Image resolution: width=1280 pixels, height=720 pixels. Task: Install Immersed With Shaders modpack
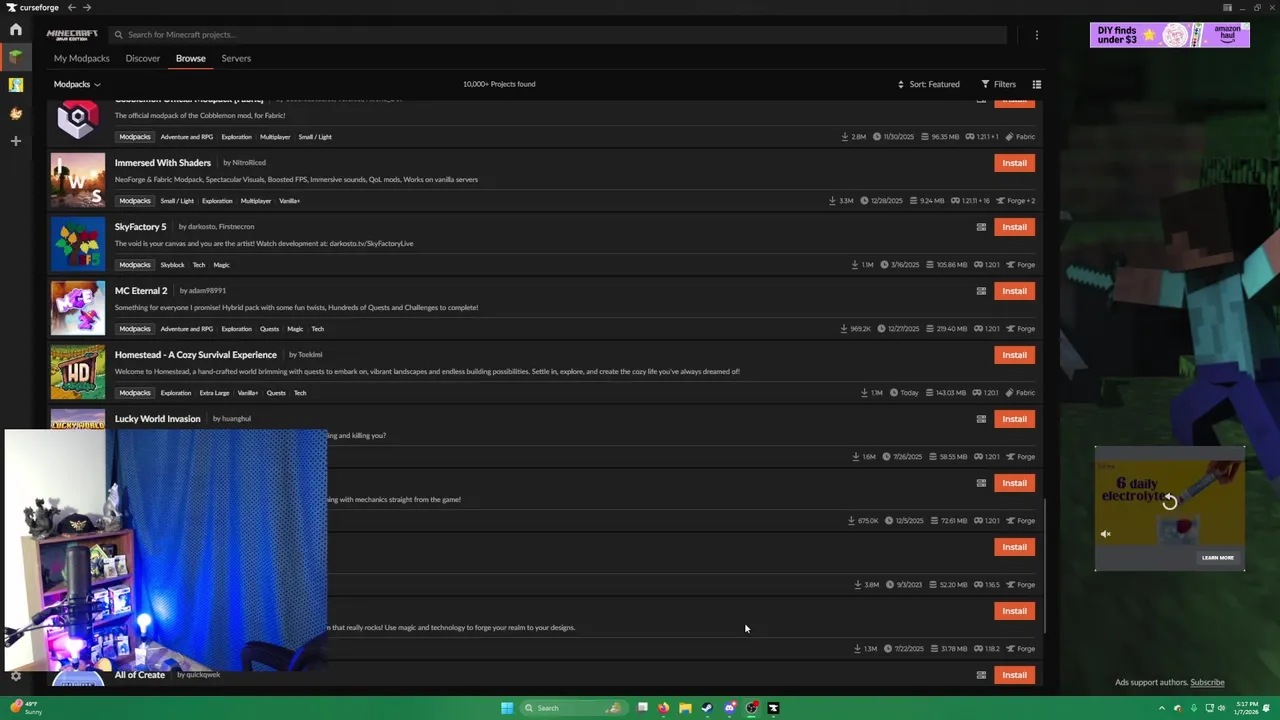[1014, 163]
